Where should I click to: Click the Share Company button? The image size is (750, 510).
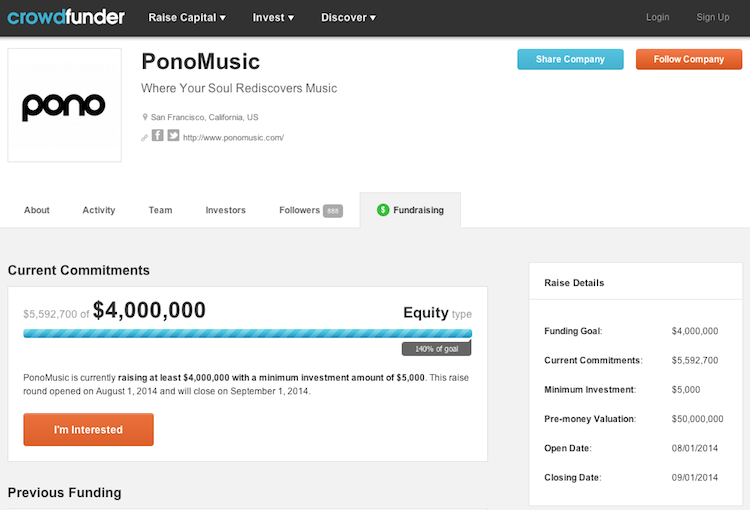[570, 59]
